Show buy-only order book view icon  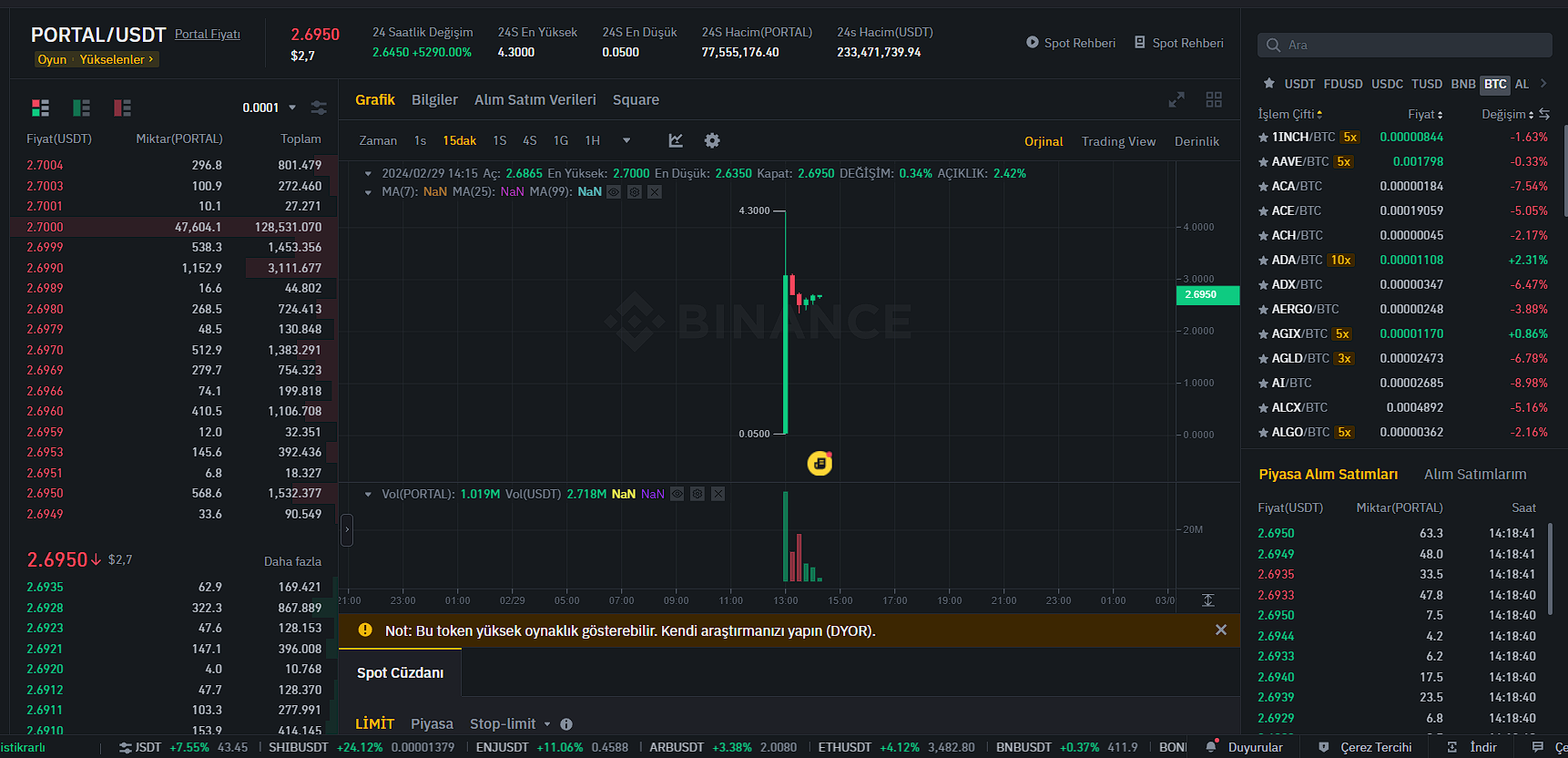click(81, 108)
